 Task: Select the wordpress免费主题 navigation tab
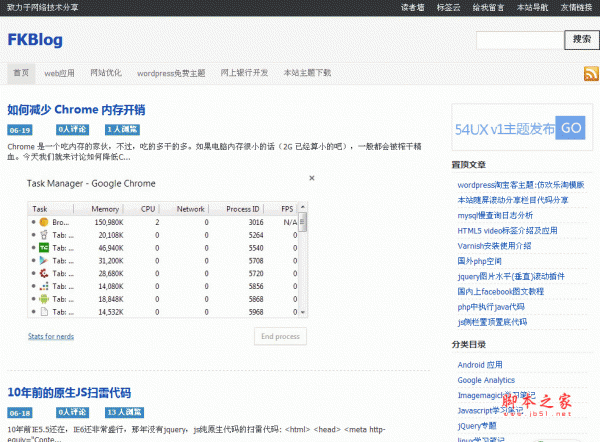(171, 73)
